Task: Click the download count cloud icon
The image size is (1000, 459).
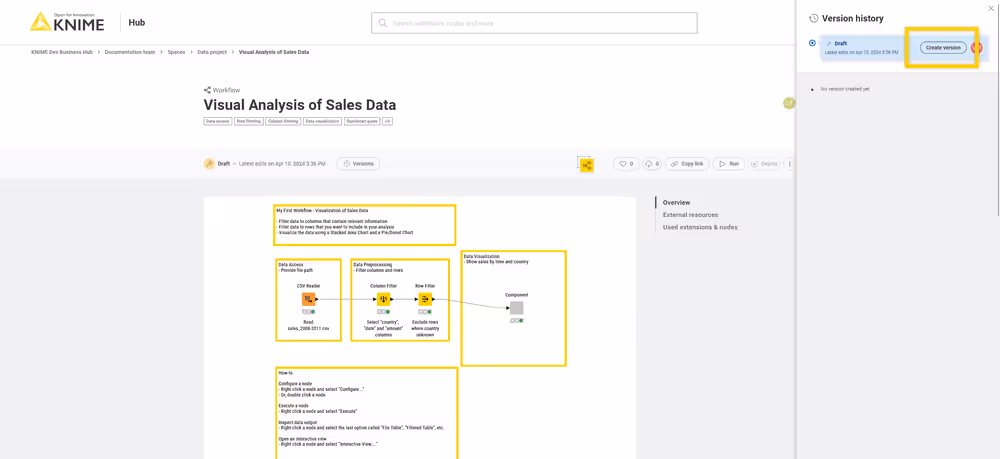Action: coord(652,164)
